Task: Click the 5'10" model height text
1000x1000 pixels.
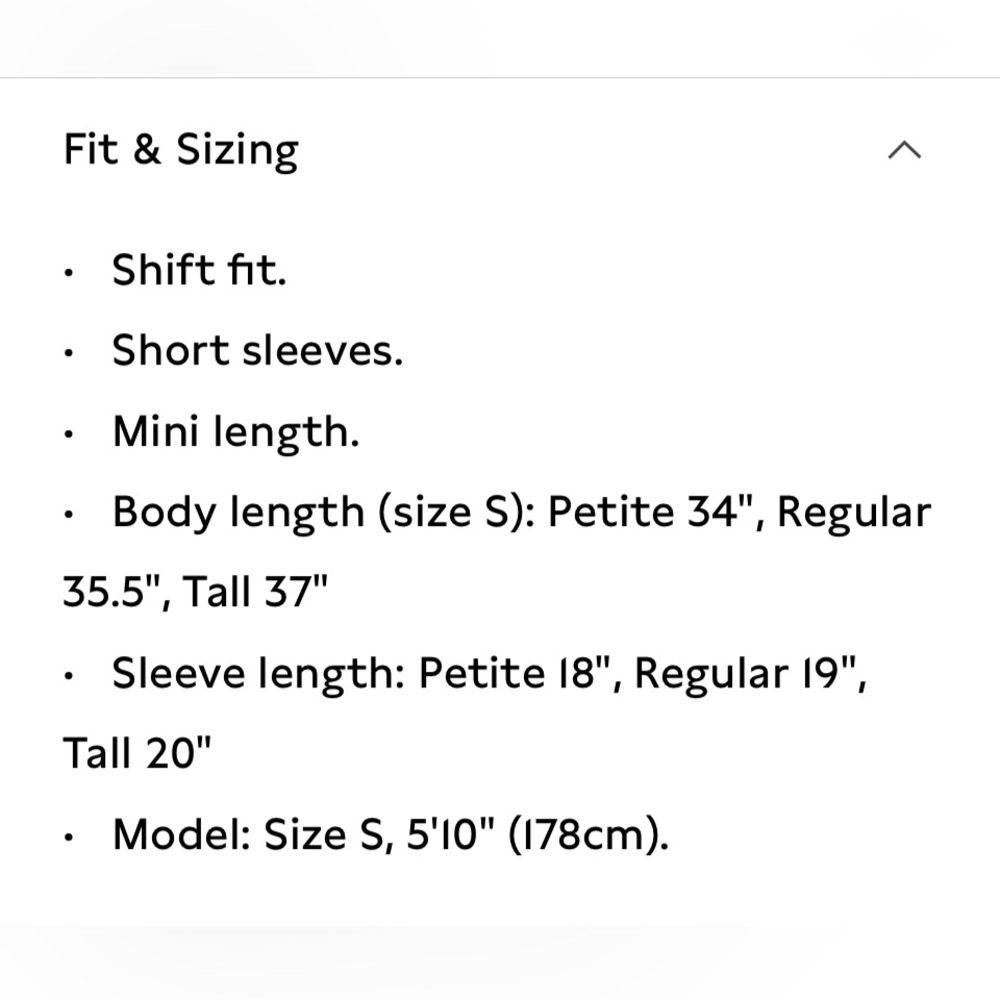Action: point(450,834)
